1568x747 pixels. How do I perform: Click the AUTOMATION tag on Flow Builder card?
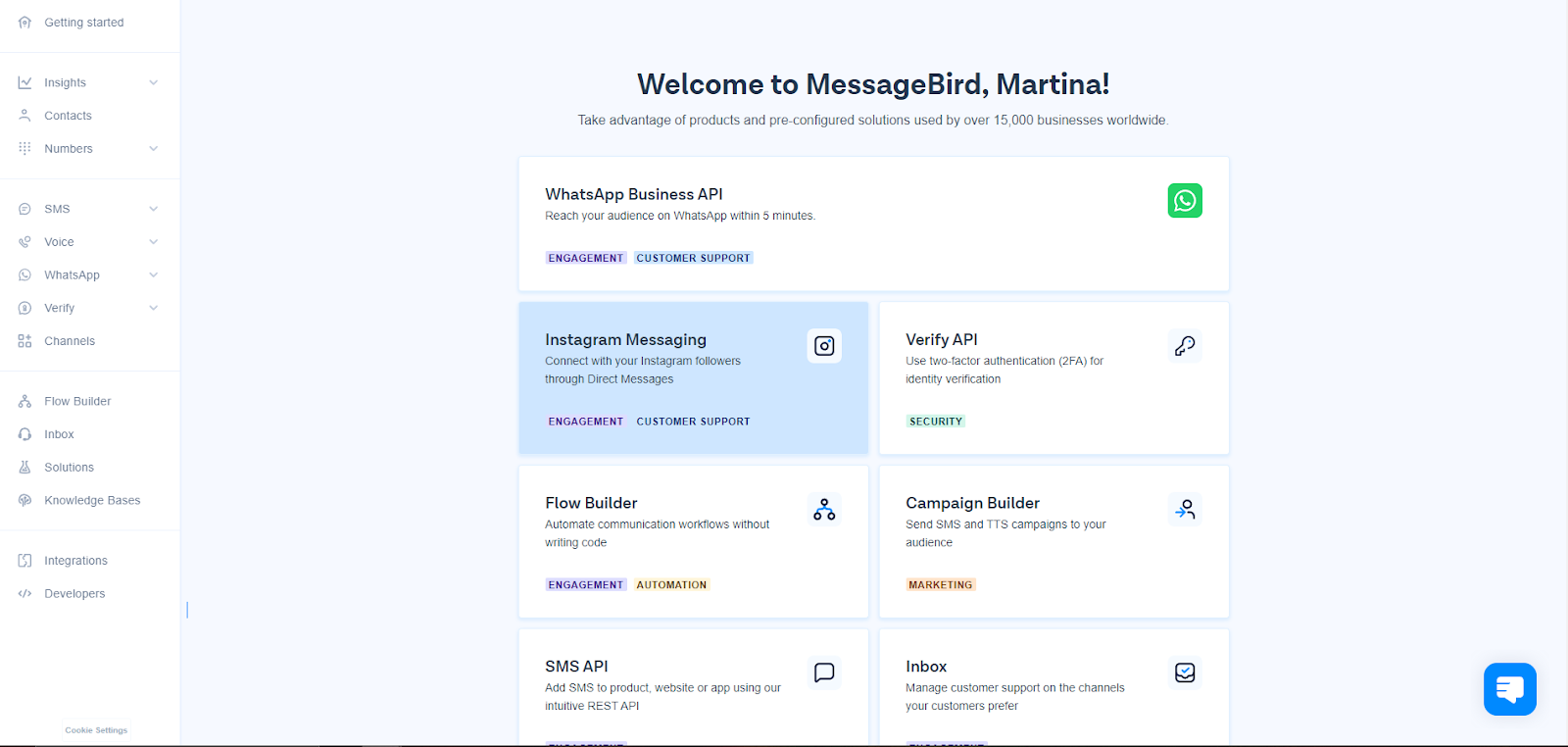tap(671, 585)
